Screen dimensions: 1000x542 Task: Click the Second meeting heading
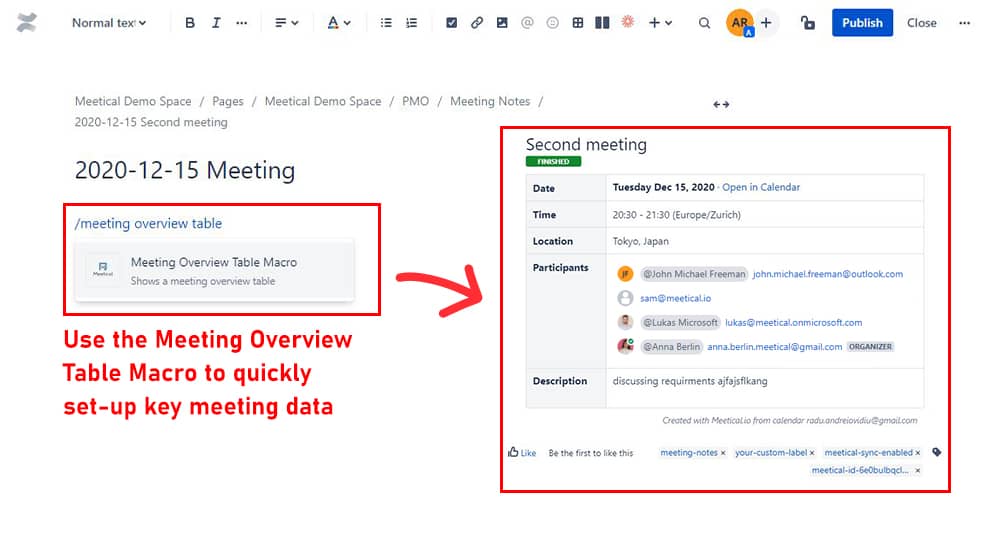[586, 145]
